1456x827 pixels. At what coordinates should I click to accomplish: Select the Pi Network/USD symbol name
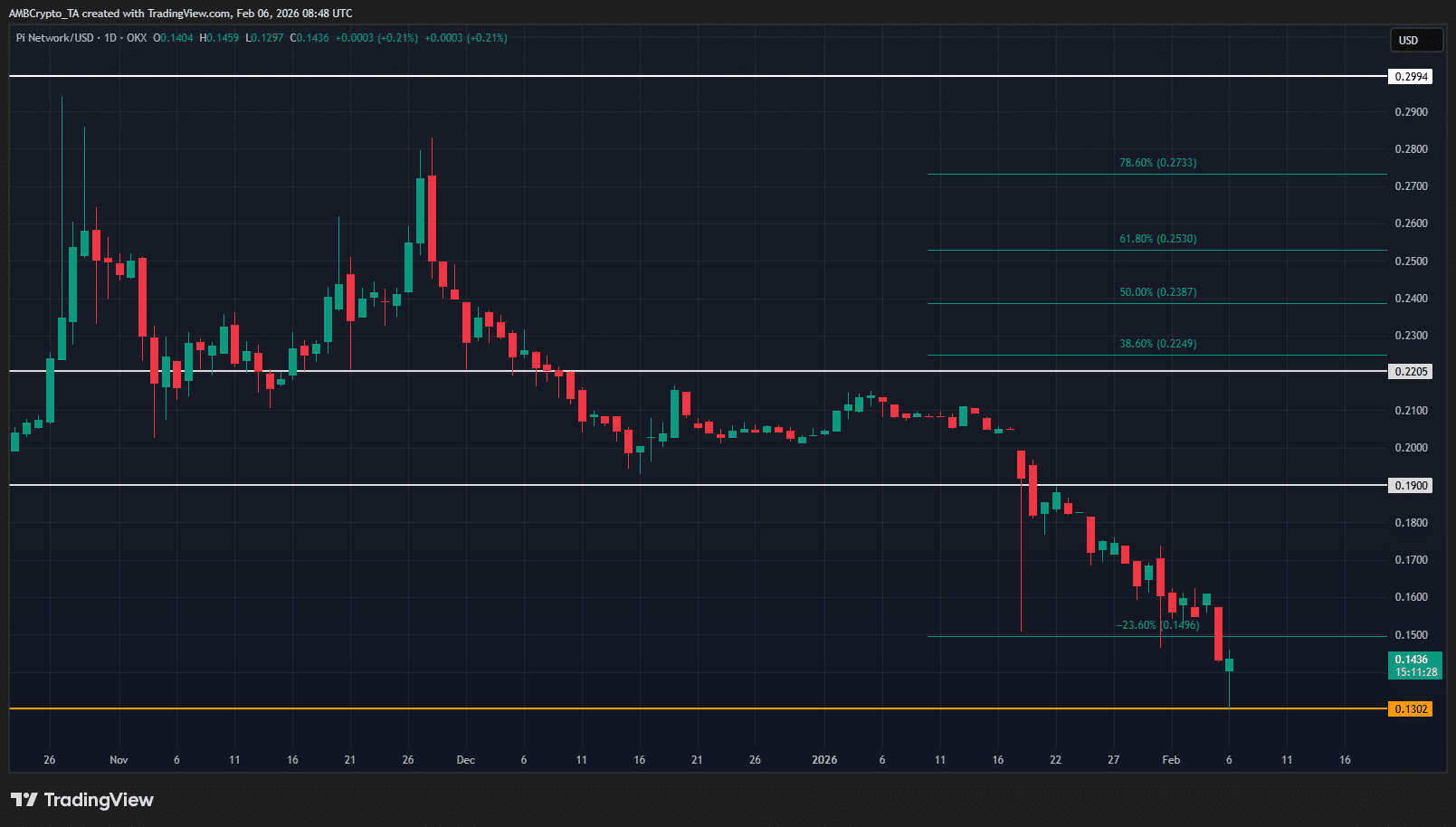56,39
